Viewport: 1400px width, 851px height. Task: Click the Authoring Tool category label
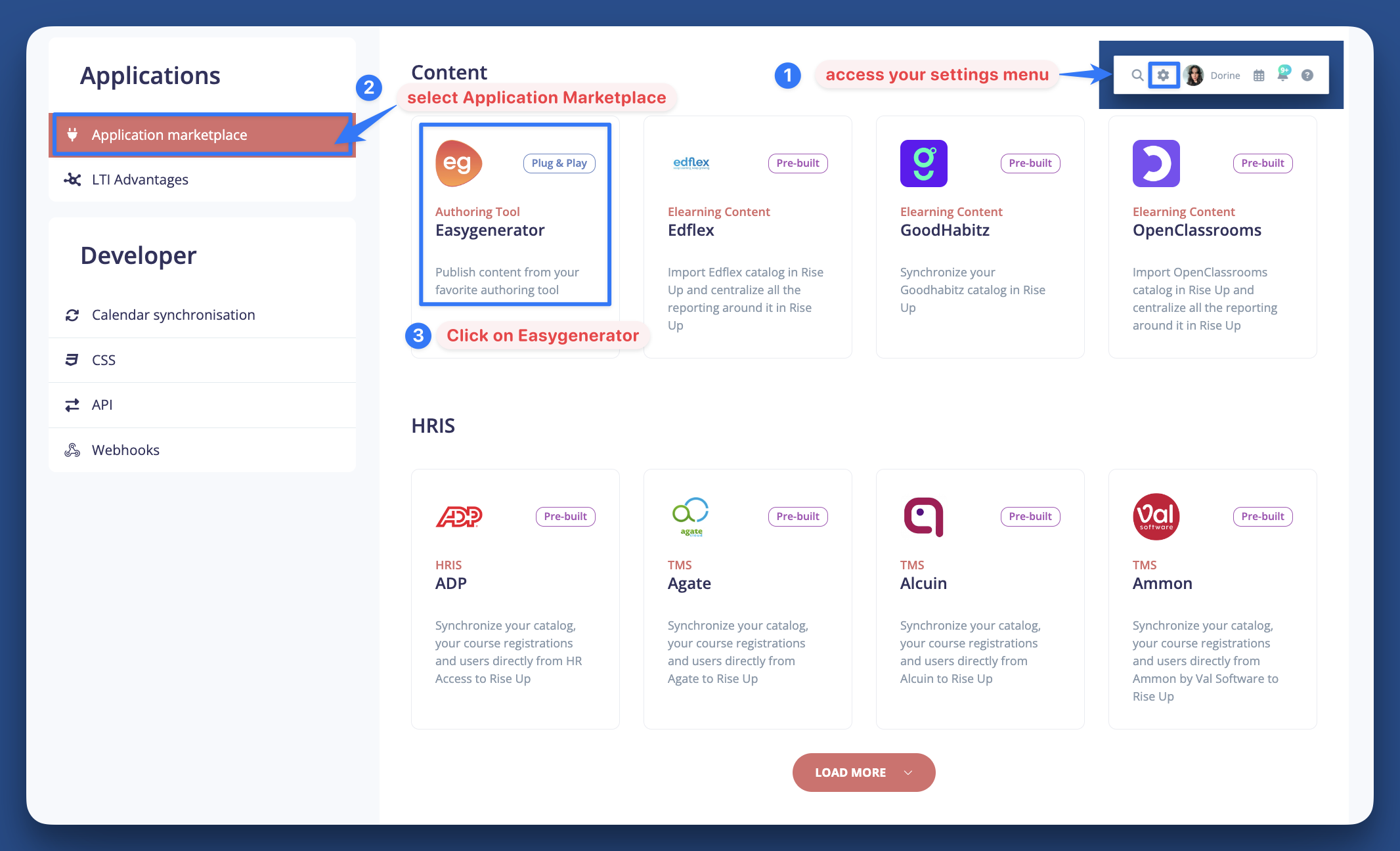477,211
